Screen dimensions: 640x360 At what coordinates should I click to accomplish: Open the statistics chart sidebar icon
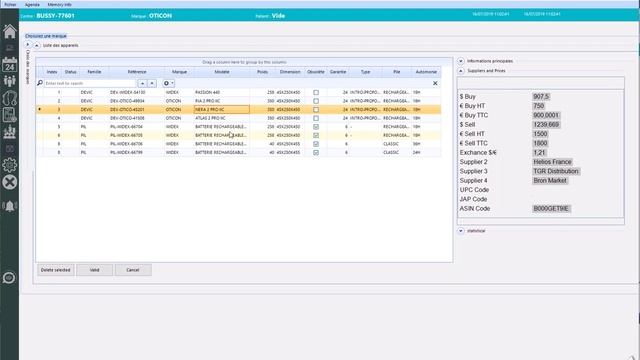click(9, 132)
